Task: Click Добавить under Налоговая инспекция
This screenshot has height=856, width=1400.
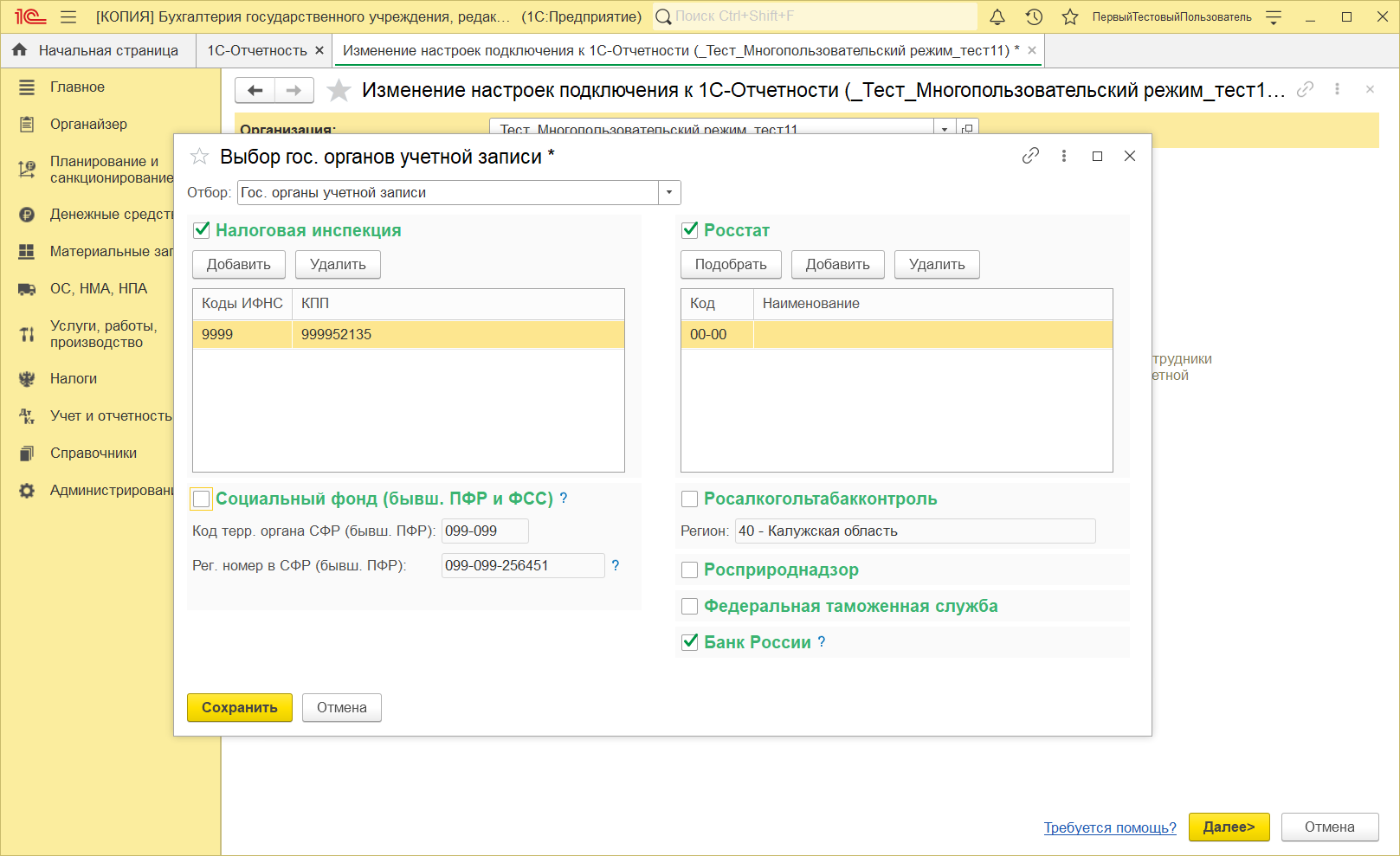Action: click(x=239, y=265)
